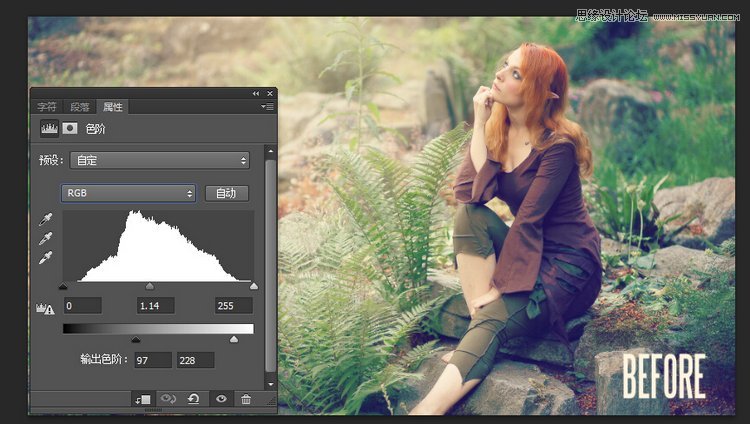Click the layer mask icon
This screenshot has height=424, width=750.
(x=70, y=128)
